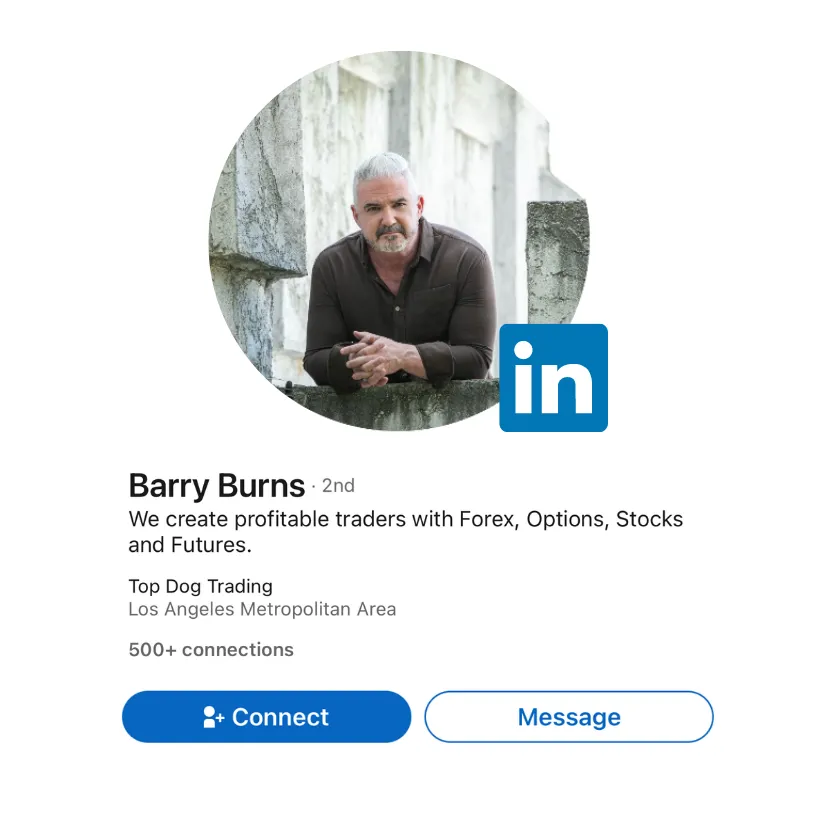
Task: View the 500+ connections list
Action: [211, 650]
